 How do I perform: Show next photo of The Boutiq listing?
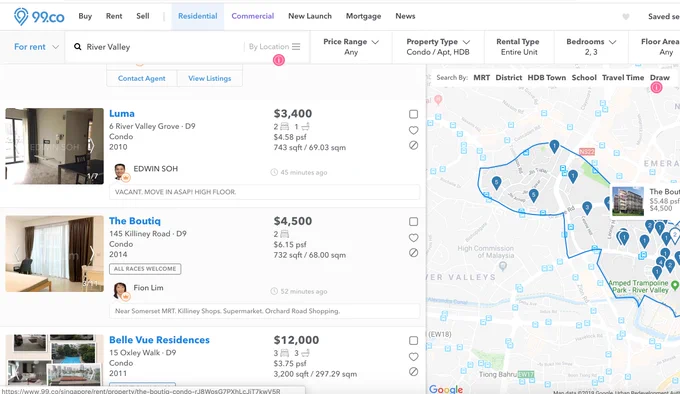pos(92,253)
